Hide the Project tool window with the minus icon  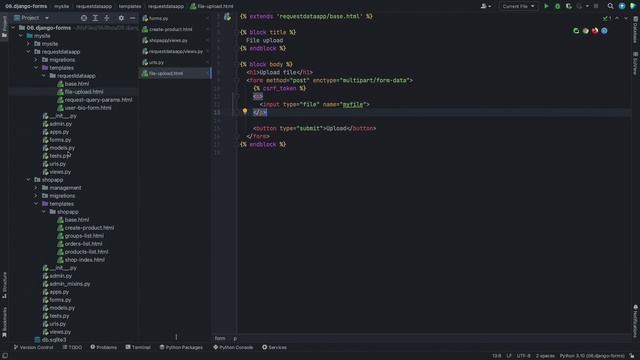(132, 18)
